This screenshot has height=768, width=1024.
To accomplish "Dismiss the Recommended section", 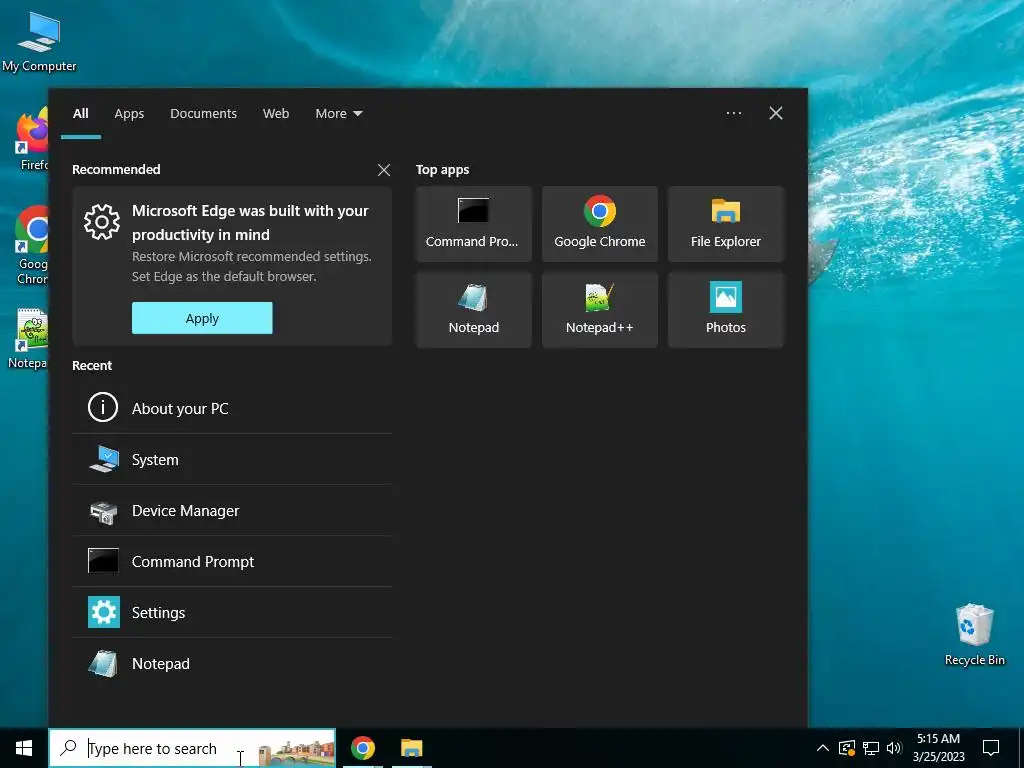I will click(384, 170).
